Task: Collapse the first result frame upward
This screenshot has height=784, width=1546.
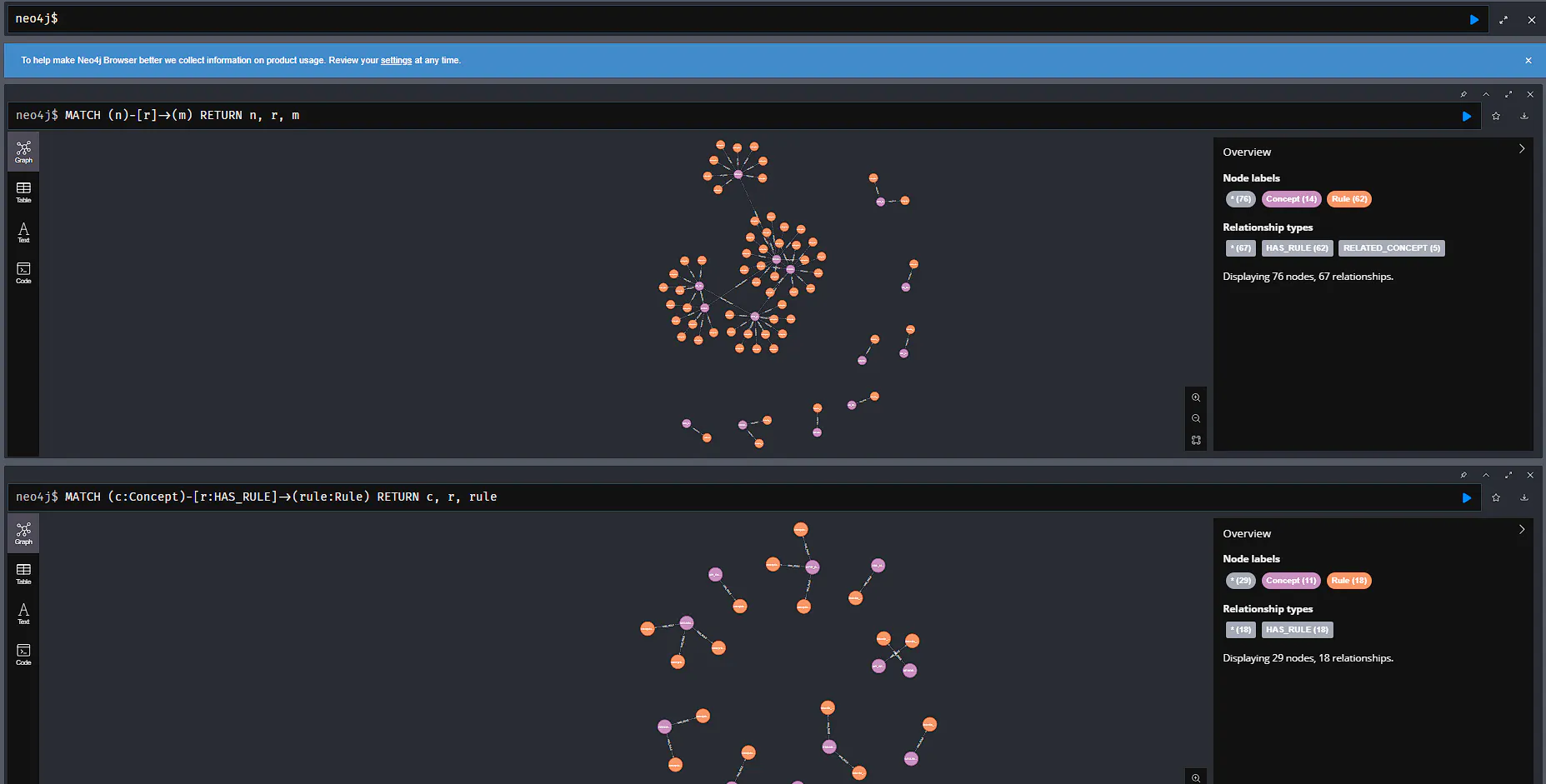Action: coord(1486,94)
